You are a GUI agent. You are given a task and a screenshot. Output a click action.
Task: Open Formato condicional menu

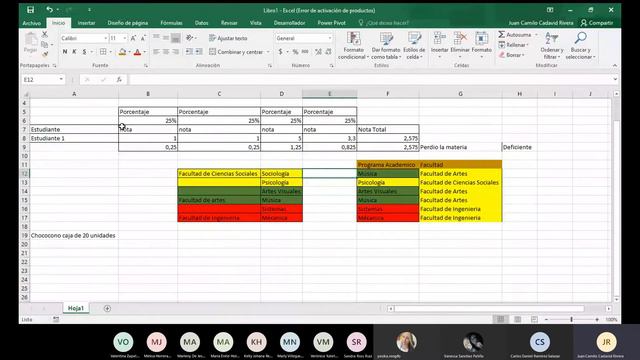point(353,45)
